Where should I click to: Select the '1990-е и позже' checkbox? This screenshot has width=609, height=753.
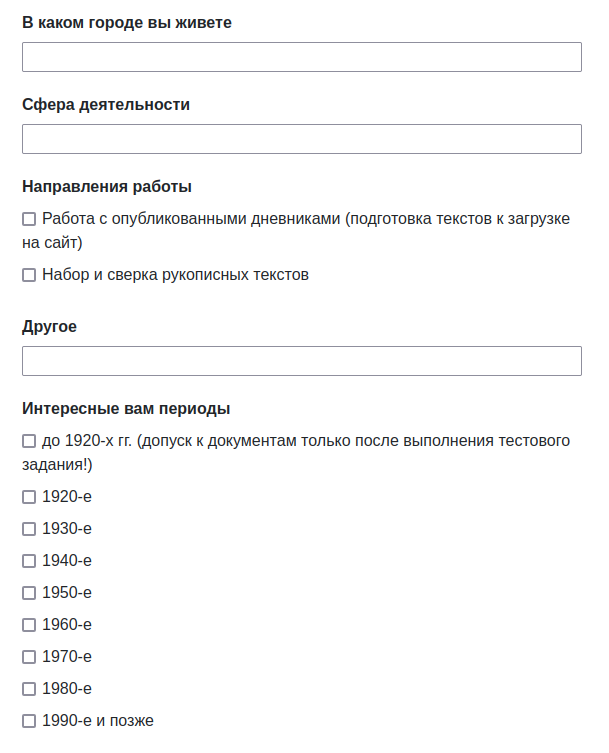tap(29, 721)
